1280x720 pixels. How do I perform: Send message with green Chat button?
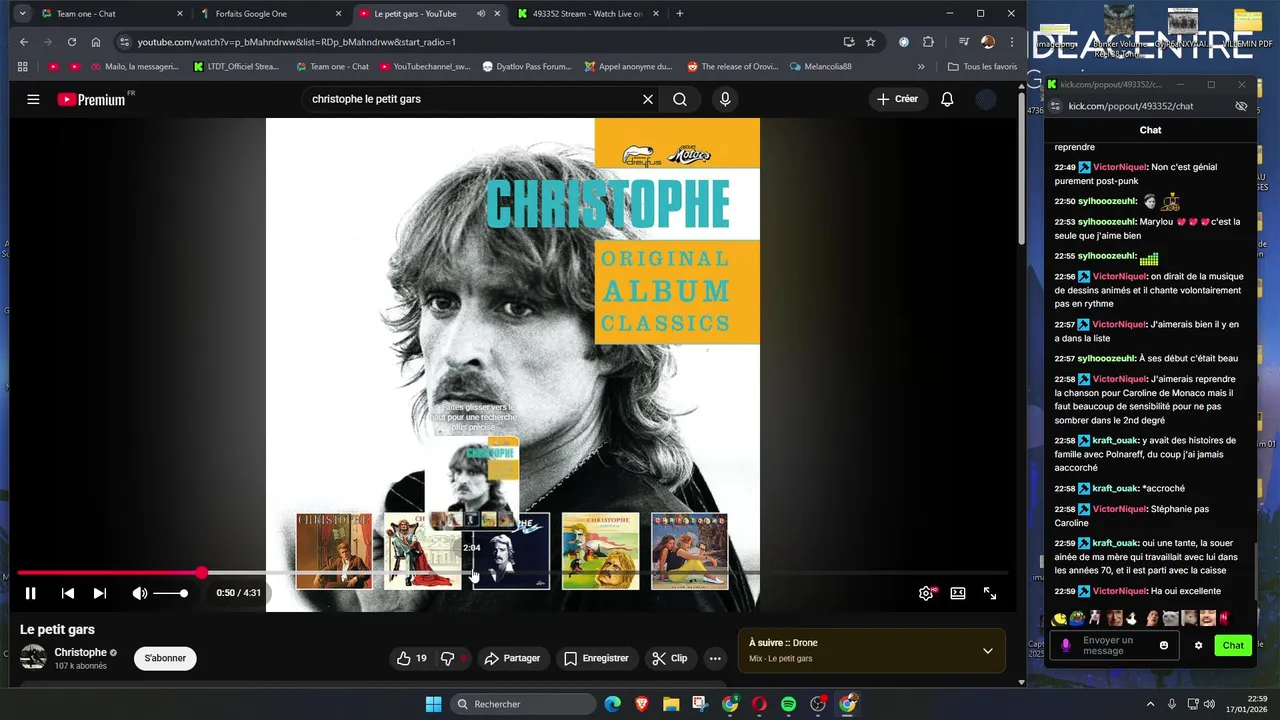(x=1233, y=645)
